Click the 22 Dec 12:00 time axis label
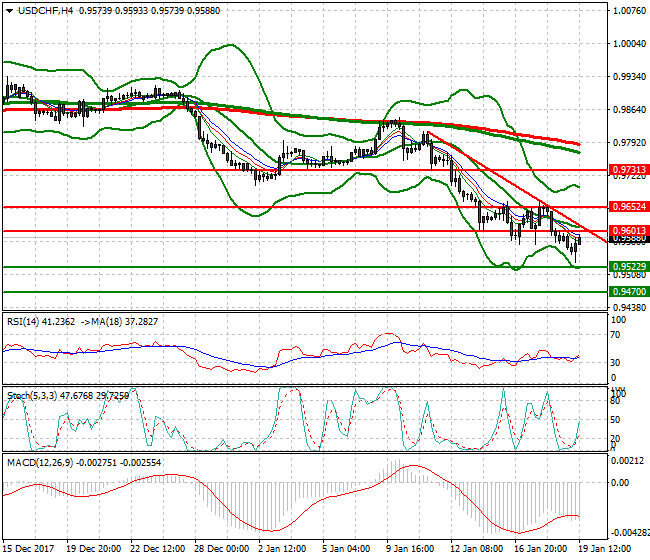This screenshot has height=560, width=650. click(x=158, y=549)
